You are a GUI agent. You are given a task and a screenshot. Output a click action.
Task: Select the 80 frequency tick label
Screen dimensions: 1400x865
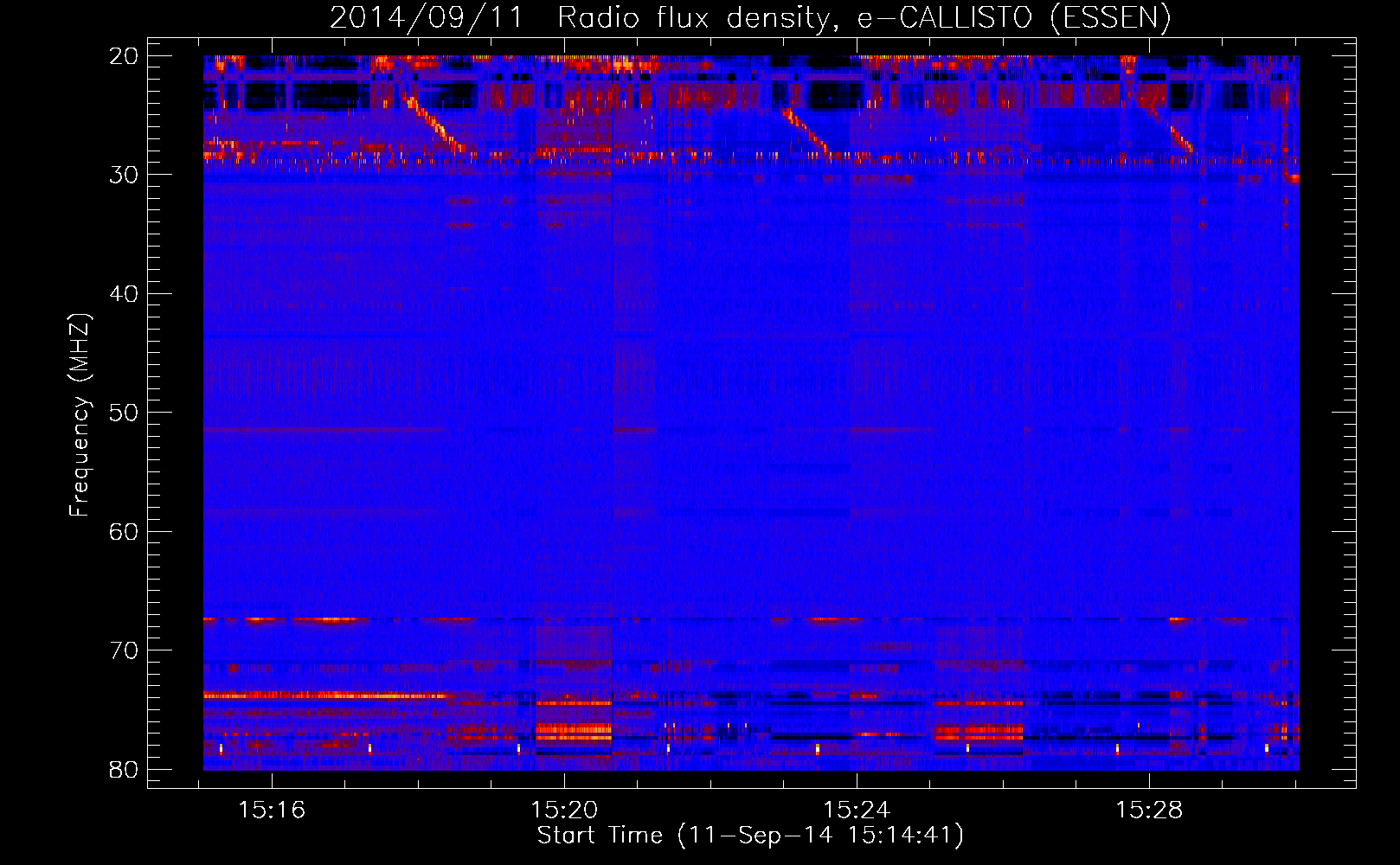[124, 770]
